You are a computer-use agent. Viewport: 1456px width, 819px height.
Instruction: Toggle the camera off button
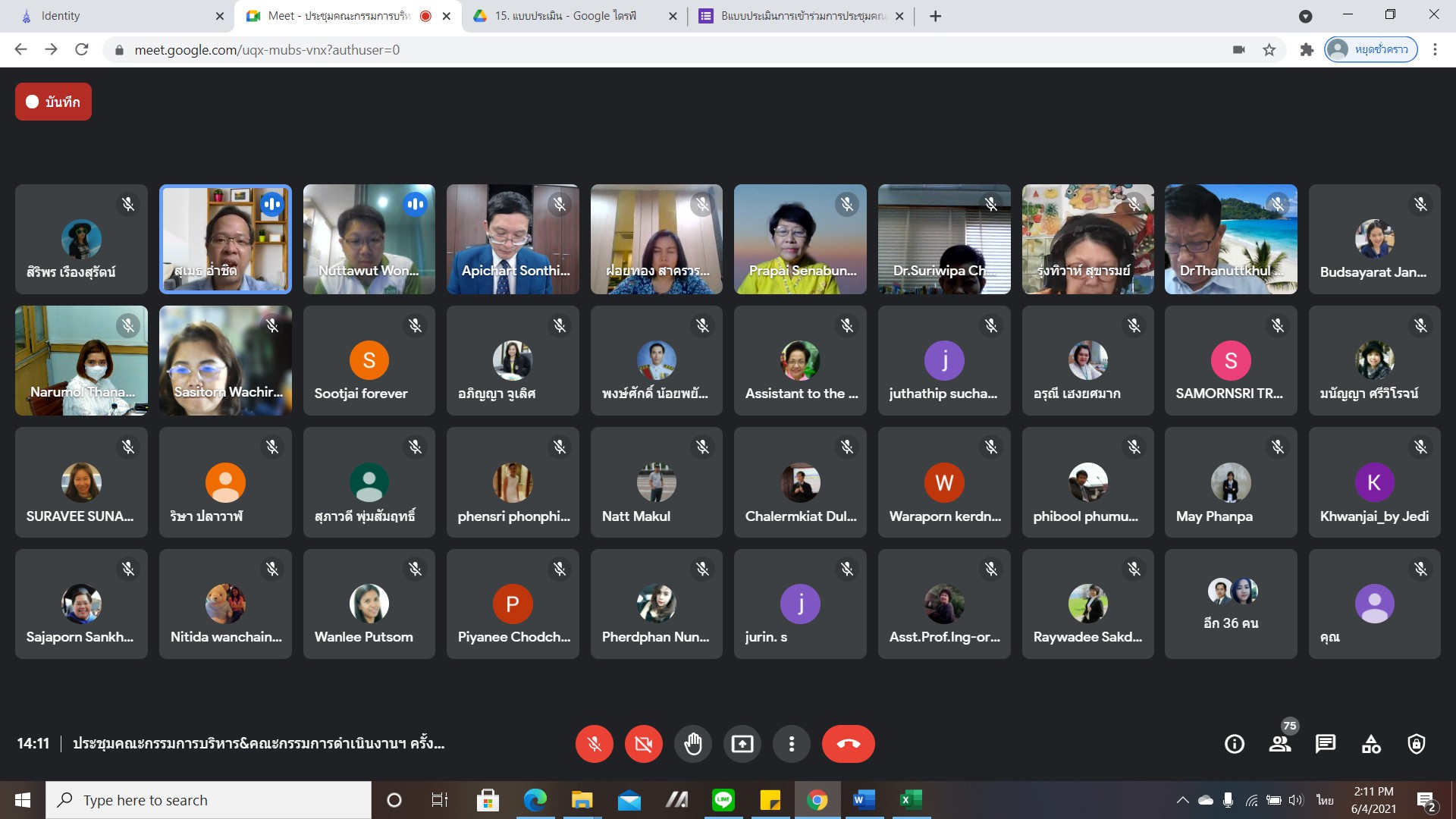tap(643, 744)
